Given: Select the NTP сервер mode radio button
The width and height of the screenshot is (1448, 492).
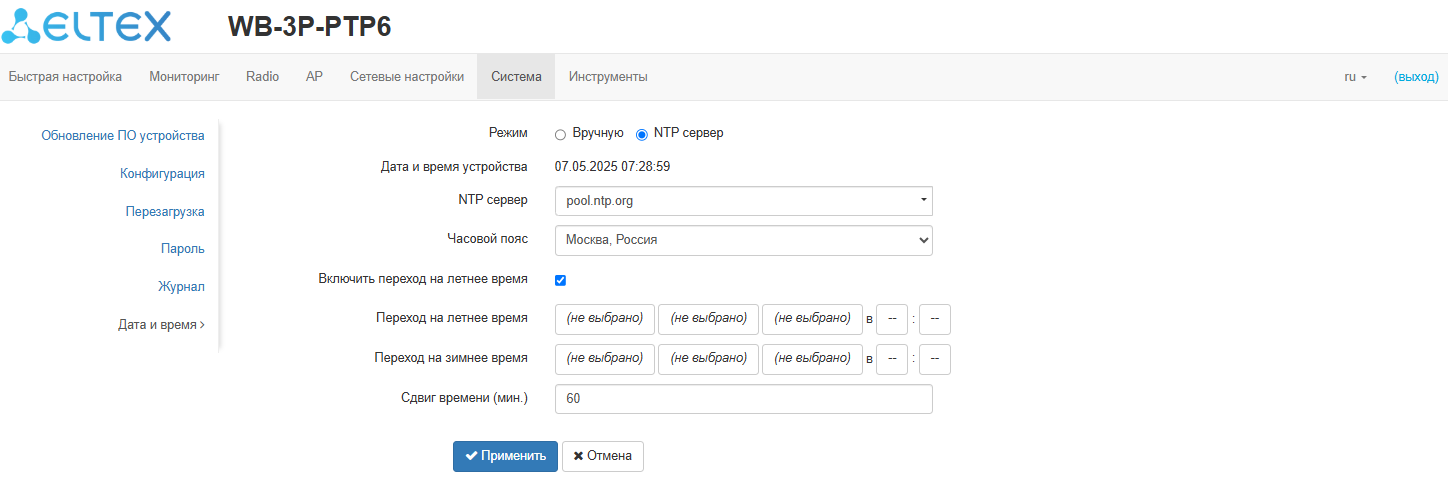Looking at the screenshot, I should click(642, 134).
